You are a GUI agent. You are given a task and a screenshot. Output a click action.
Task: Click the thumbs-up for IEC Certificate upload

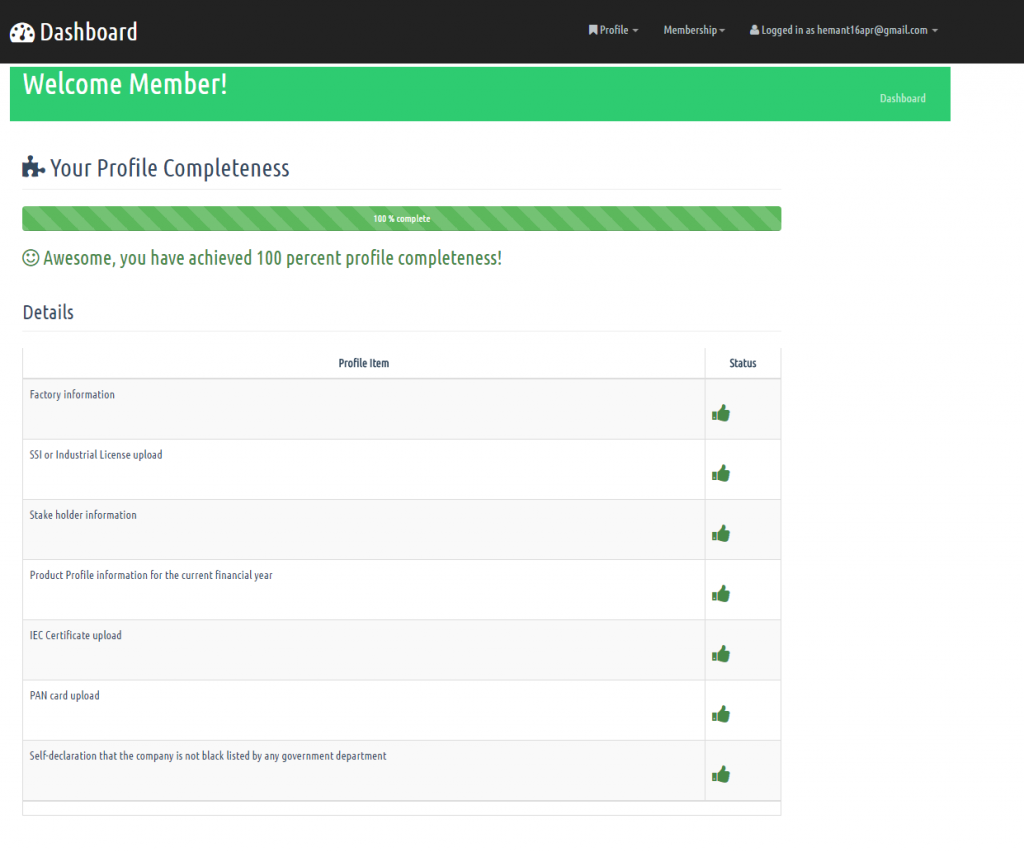click(721, 652)
